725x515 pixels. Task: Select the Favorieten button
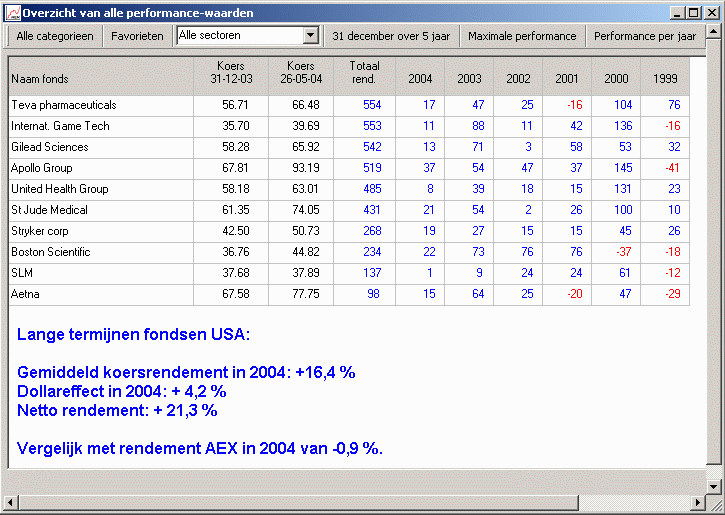click(x=137, y=36)
